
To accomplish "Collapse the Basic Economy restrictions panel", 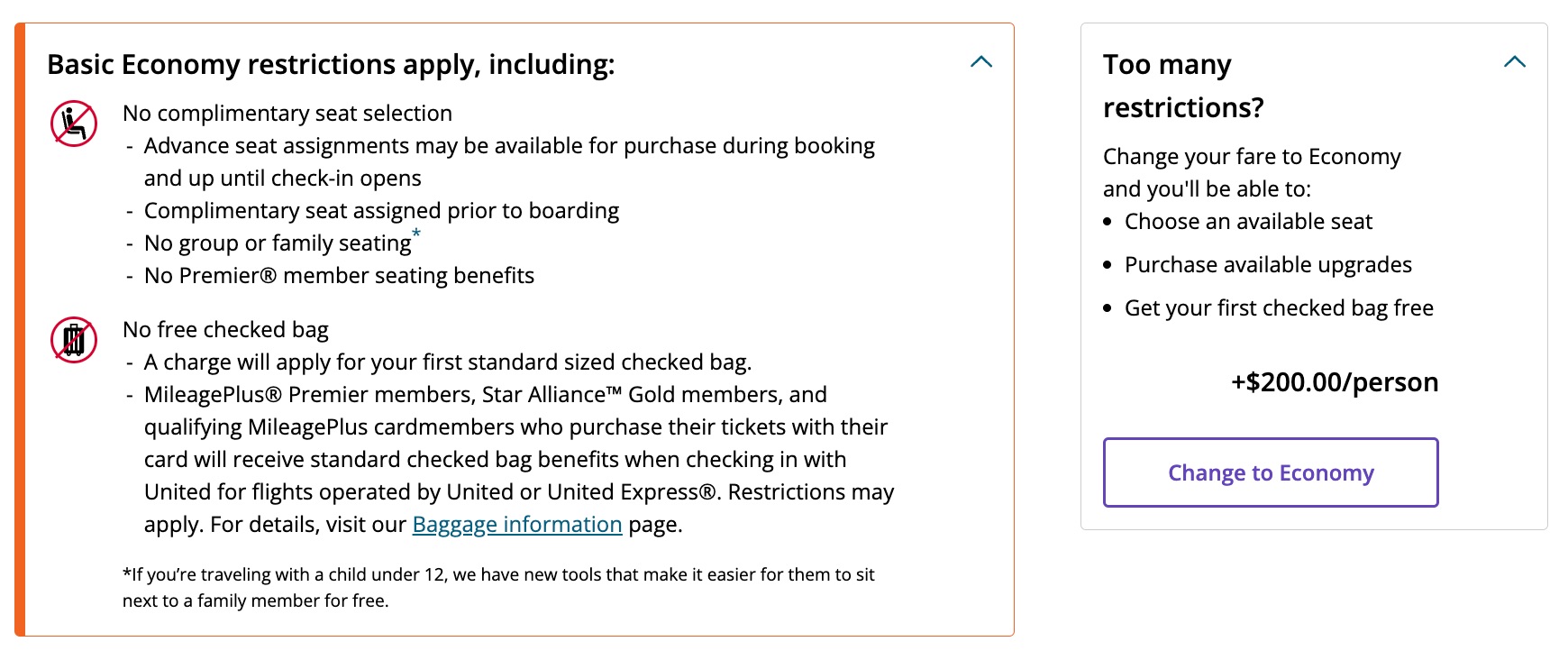I will [x=981, y=62].
